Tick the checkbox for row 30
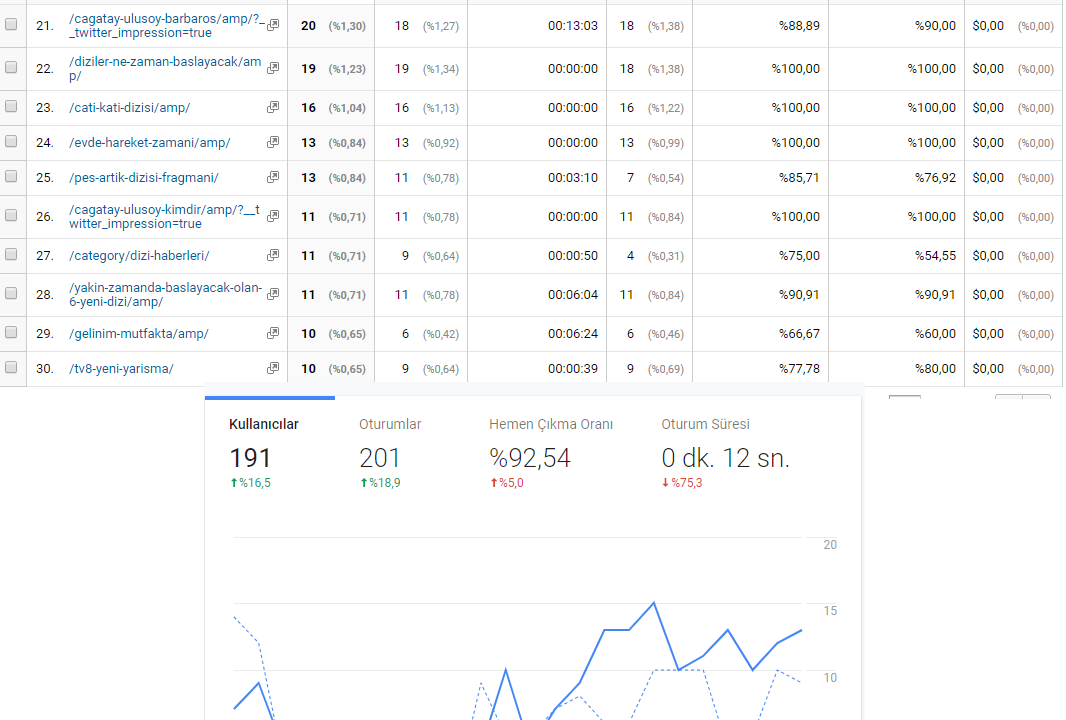Viewport: 1066px width, 720px height. click(11, 367)
